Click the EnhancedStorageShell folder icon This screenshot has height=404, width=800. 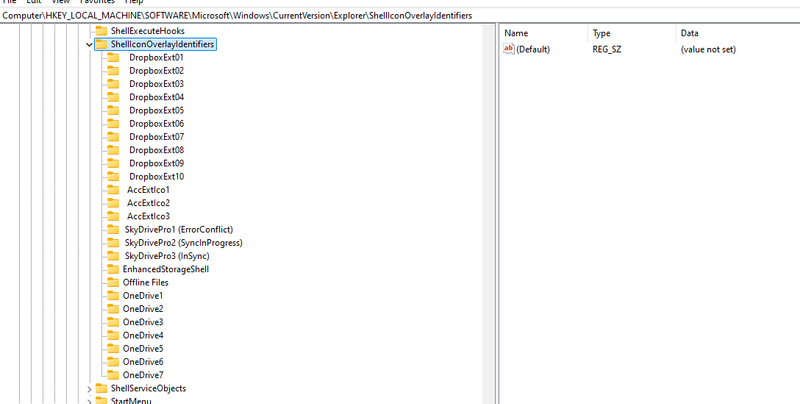113,269
